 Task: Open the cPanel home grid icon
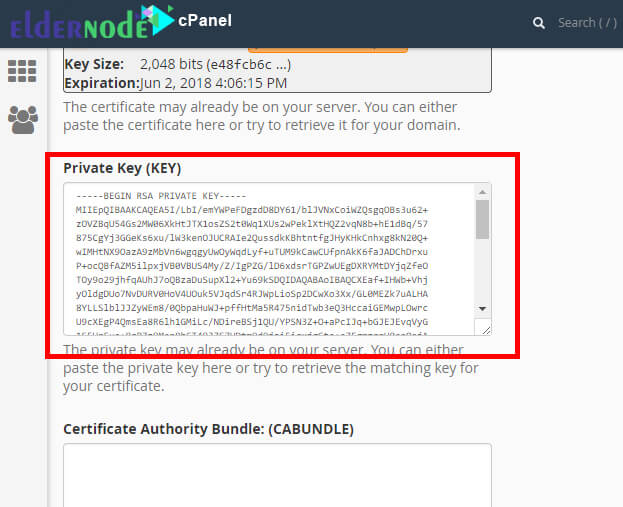point(22,71)
